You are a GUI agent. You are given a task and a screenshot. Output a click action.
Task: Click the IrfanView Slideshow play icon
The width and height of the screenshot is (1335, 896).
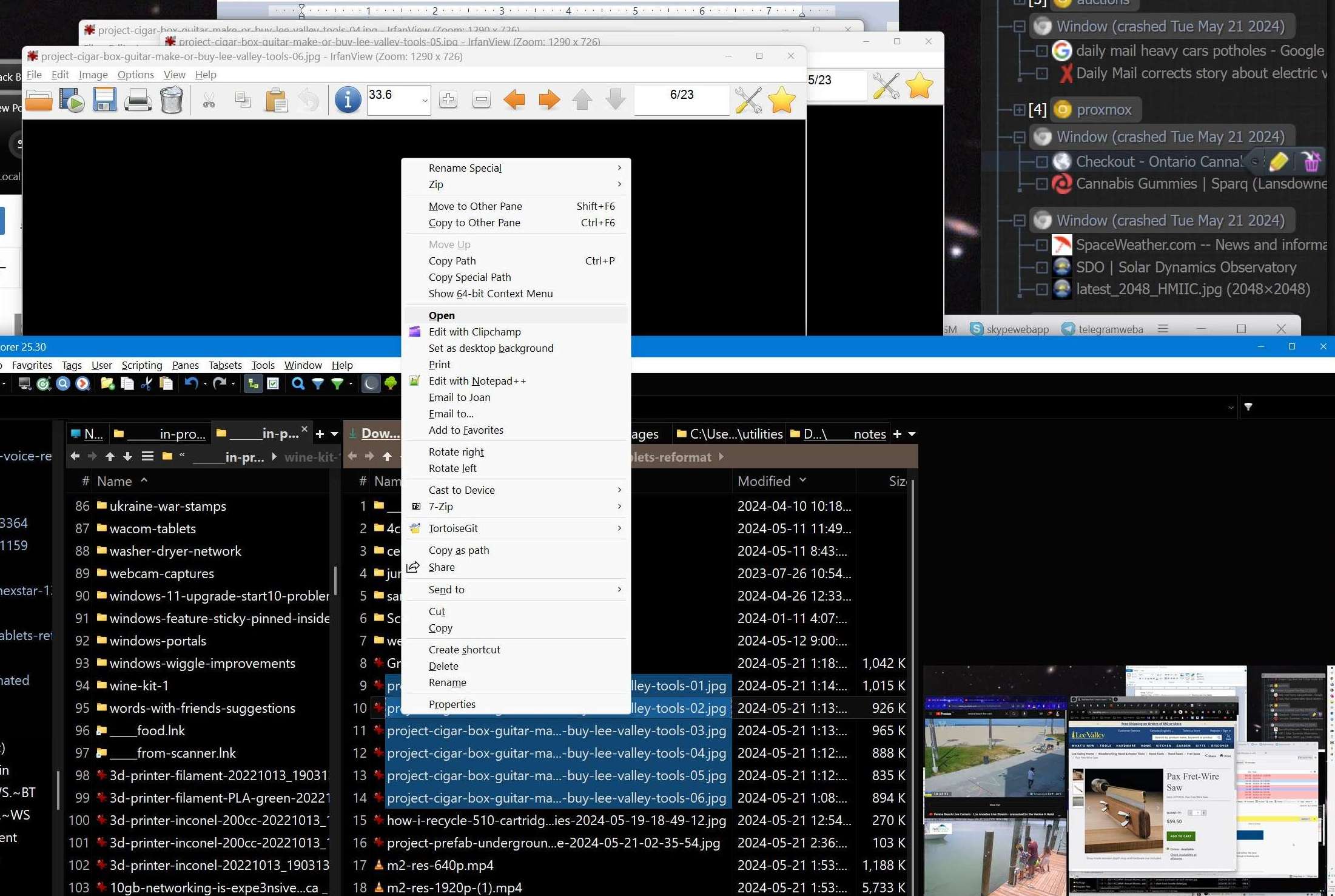(x=72, y=99)
